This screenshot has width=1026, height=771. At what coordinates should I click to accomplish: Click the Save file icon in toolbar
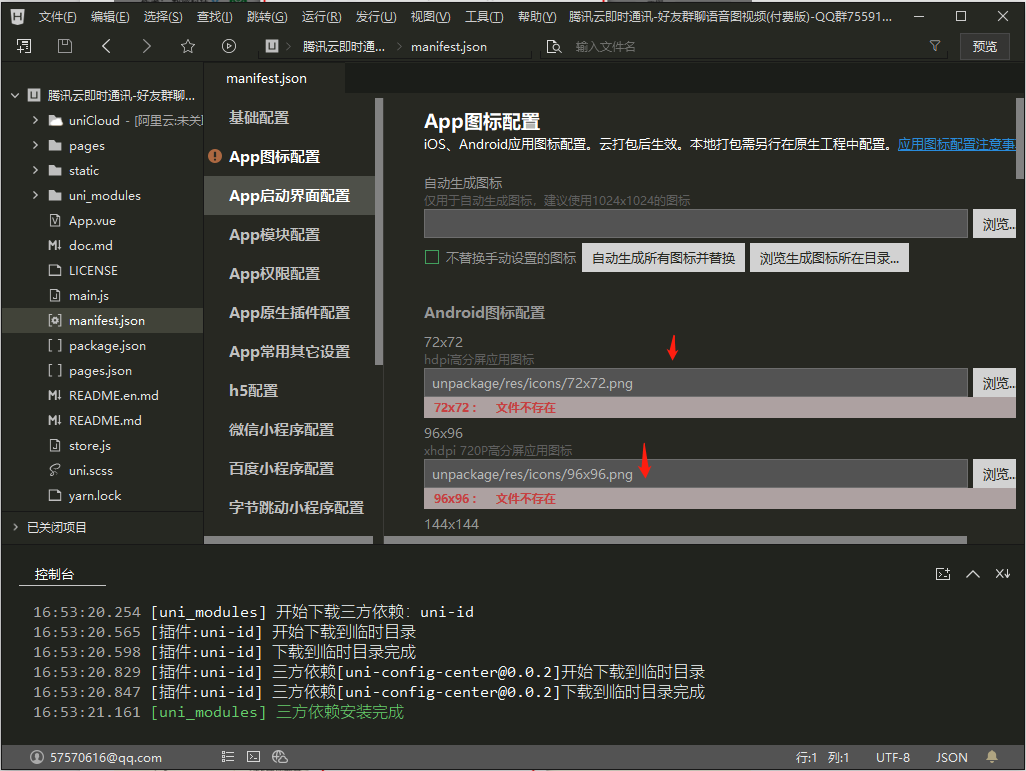pos(65,46)
